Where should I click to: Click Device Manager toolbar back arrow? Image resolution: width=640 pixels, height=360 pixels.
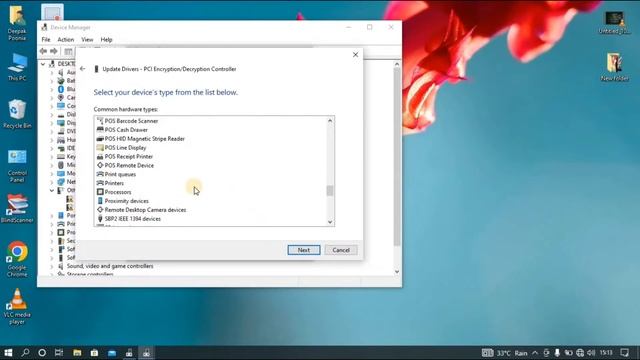[x=43, y=51]
